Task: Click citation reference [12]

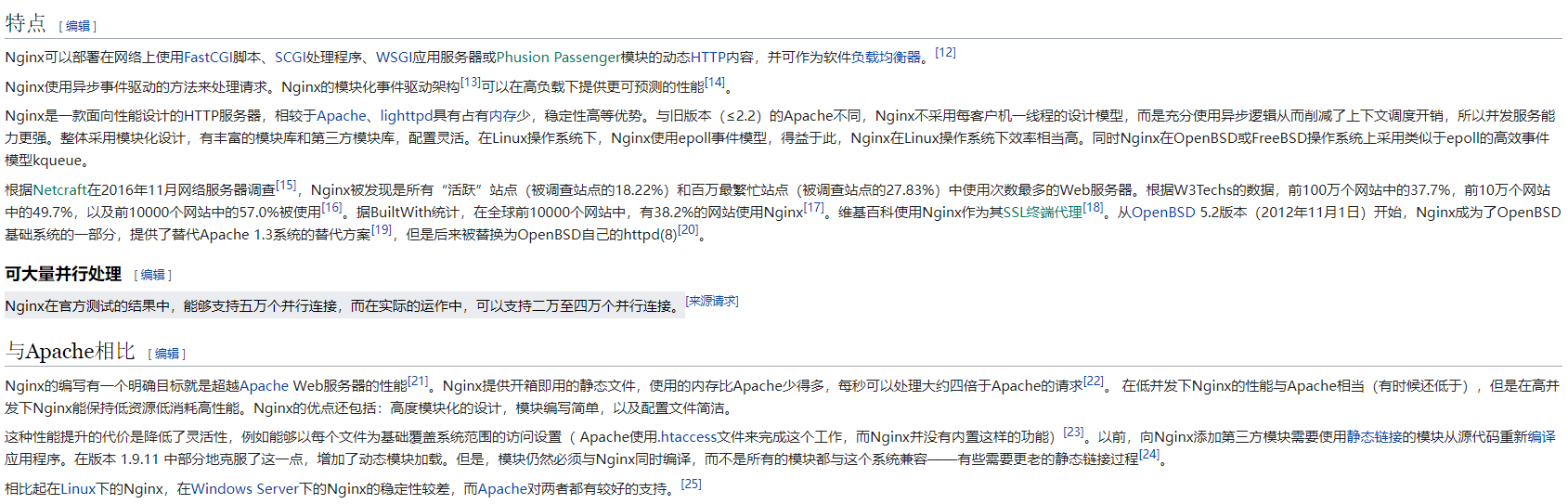Action: click(945, 52)
